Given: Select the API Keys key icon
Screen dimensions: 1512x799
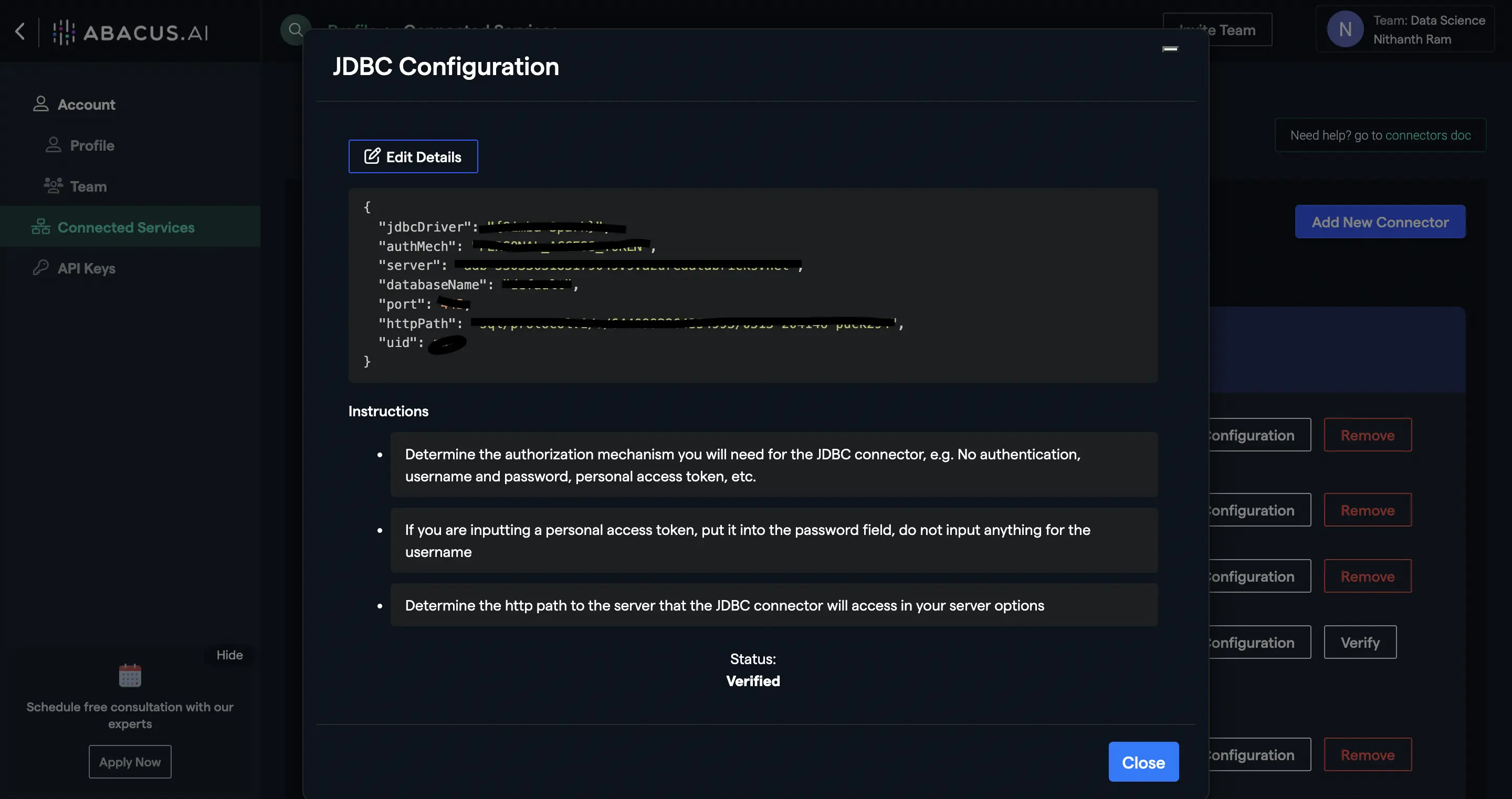Looking at the screenshot, I should (x=40, y=268).
